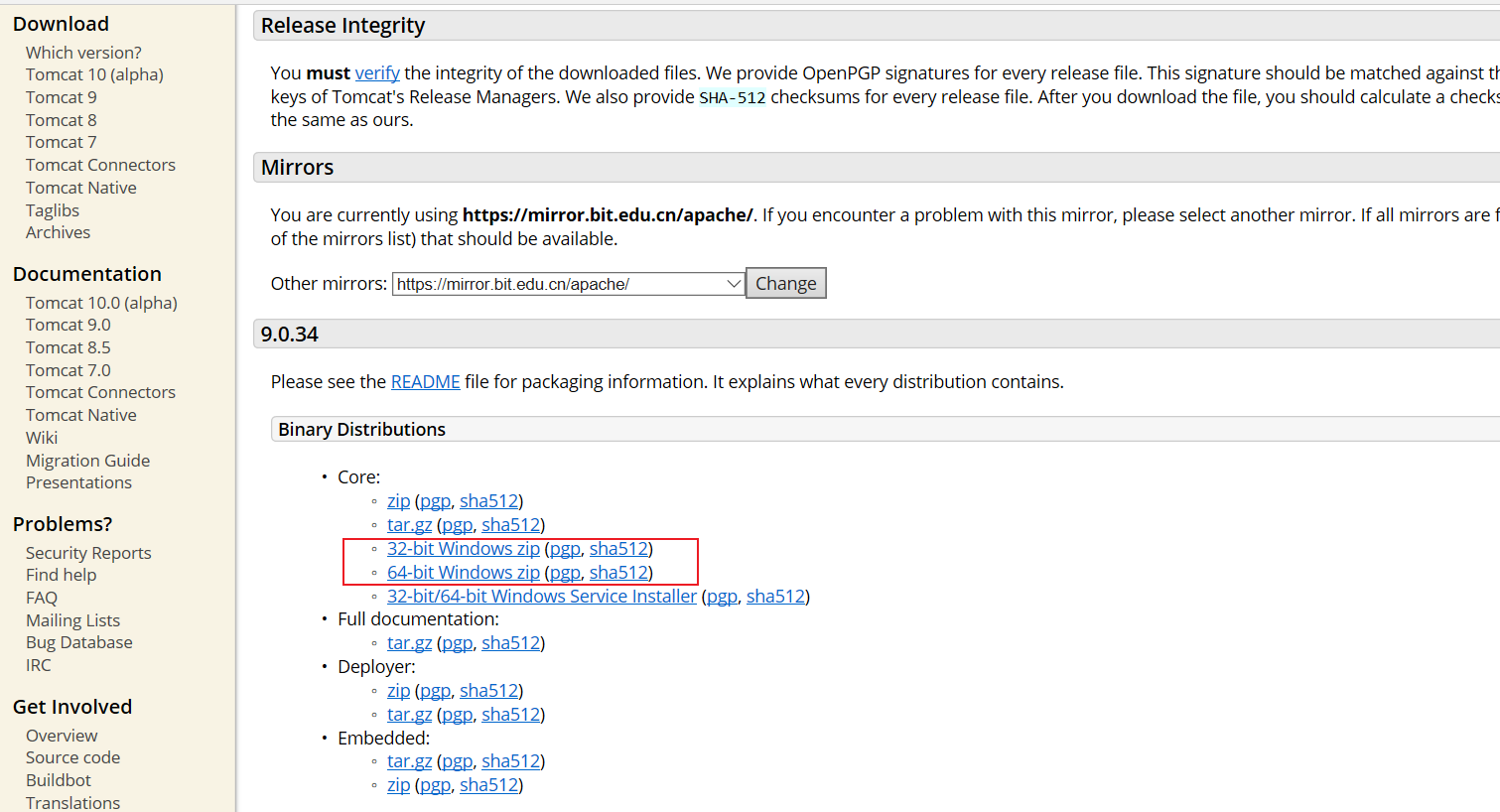The width and height of the screenshot is (1500, 812).
Task: Open Tomcat 10.0 (alpha) documentation
Action: click(x=101, y=303)
